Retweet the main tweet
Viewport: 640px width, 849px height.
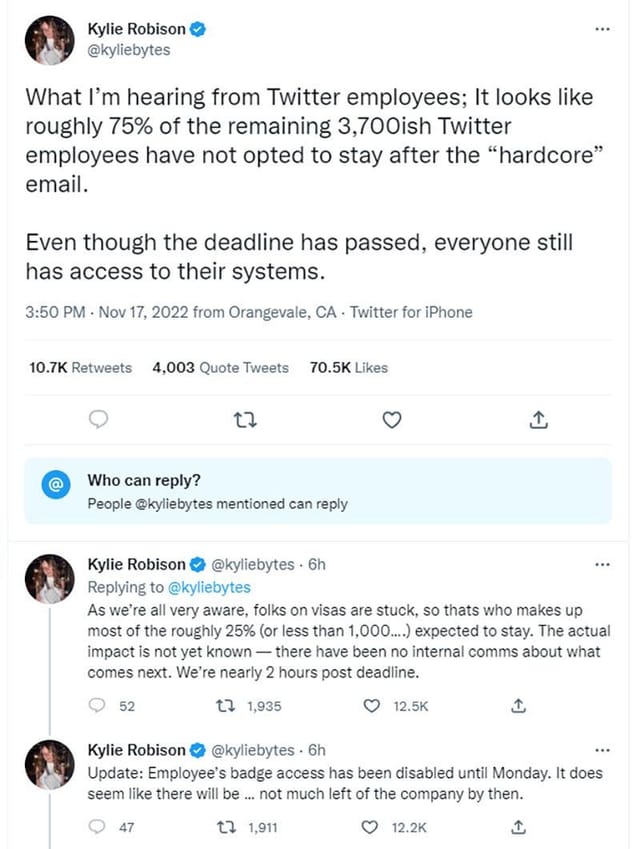tap(244, 420)
